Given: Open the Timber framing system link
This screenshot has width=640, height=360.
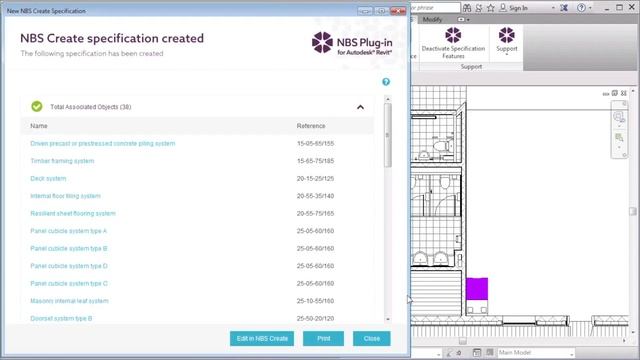Looking at the screenshot, I should [x=62, y=161].
